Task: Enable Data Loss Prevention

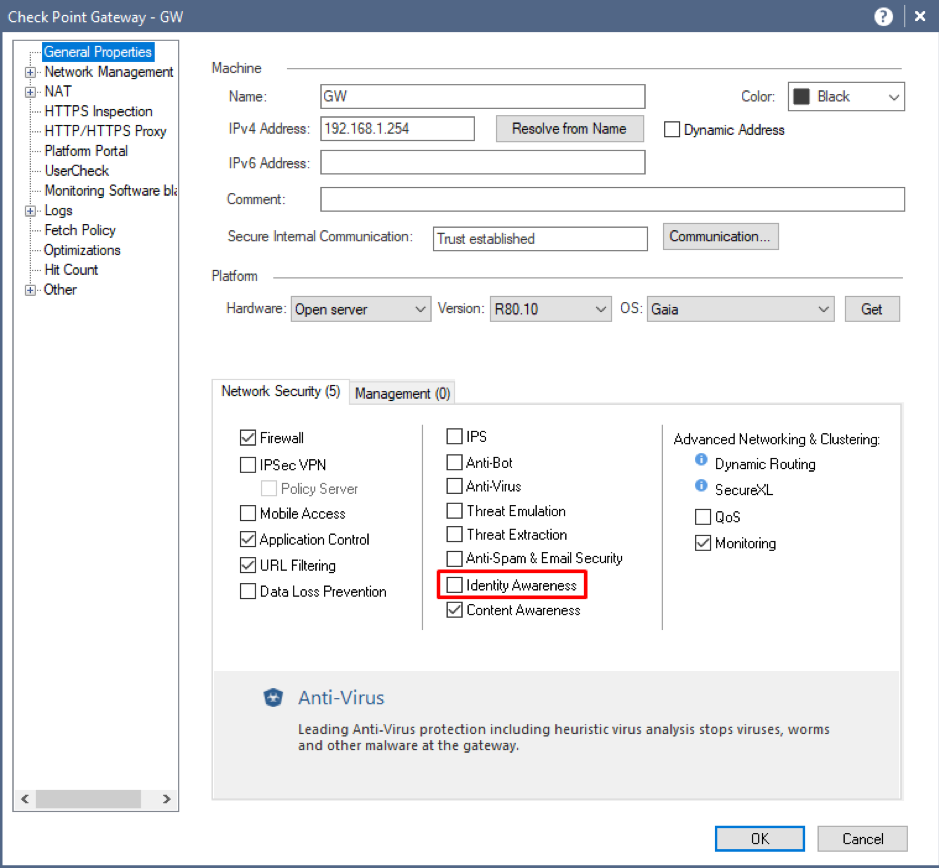Action: coord(247,591)
